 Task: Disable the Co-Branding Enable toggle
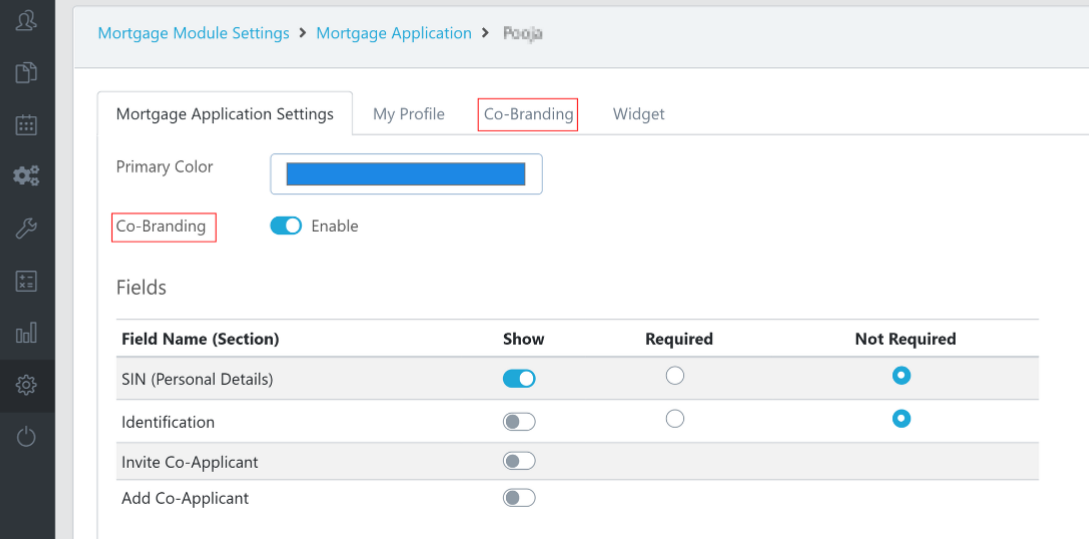286,226
